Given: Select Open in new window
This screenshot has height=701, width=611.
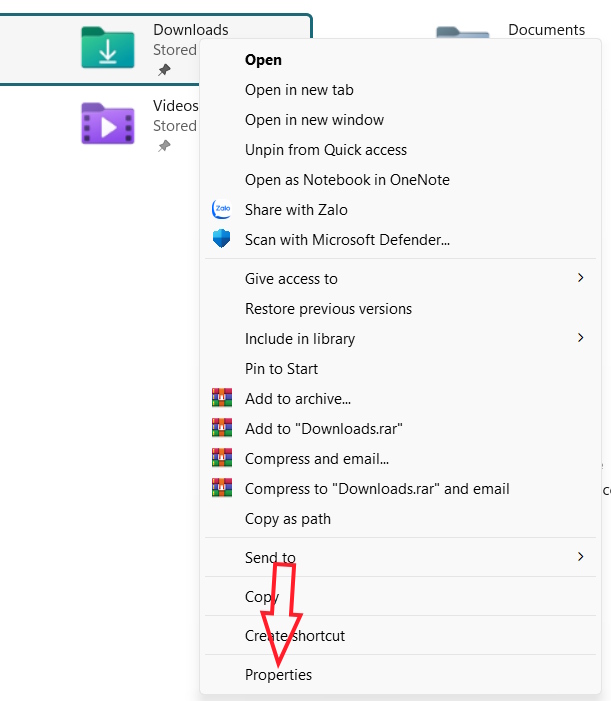Looking at the screenshot, I should click(400, 120).
